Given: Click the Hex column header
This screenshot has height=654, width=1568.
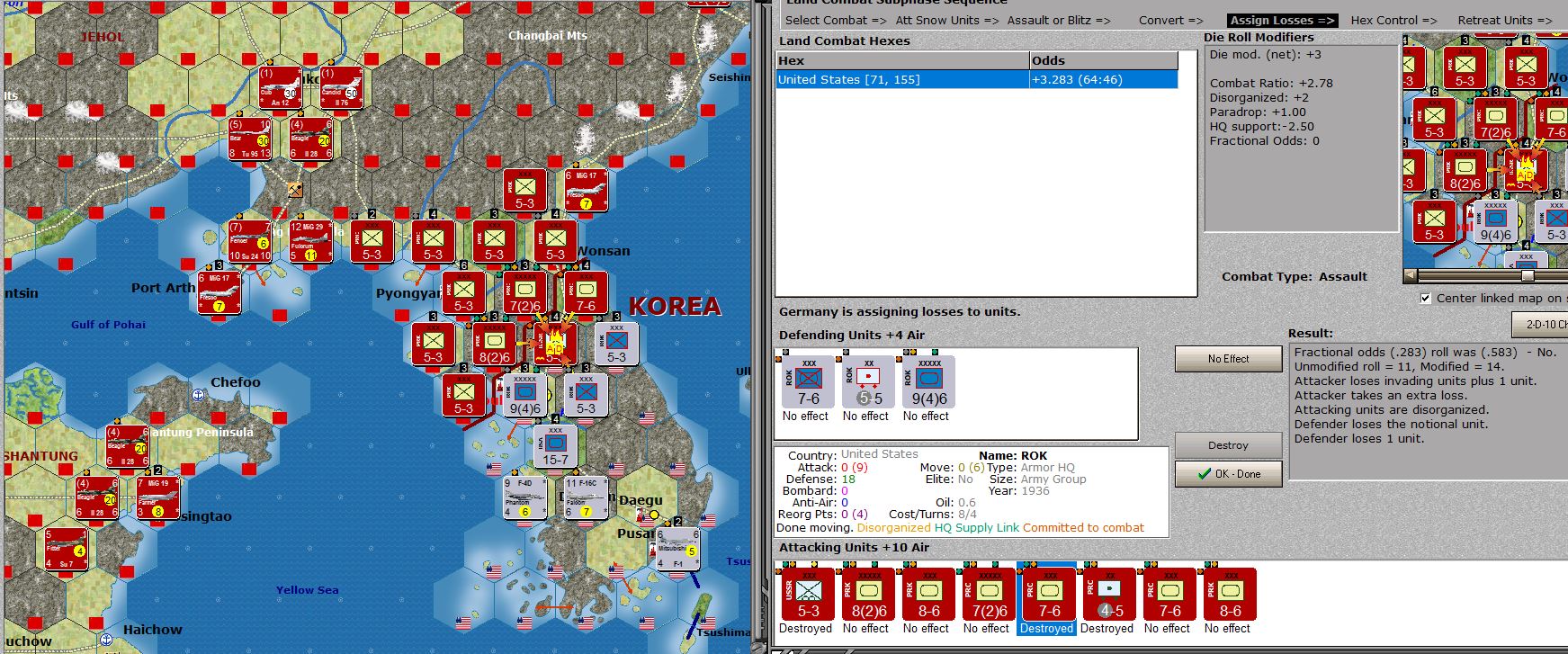Looking at the screenshot, I should pos(902,60).
